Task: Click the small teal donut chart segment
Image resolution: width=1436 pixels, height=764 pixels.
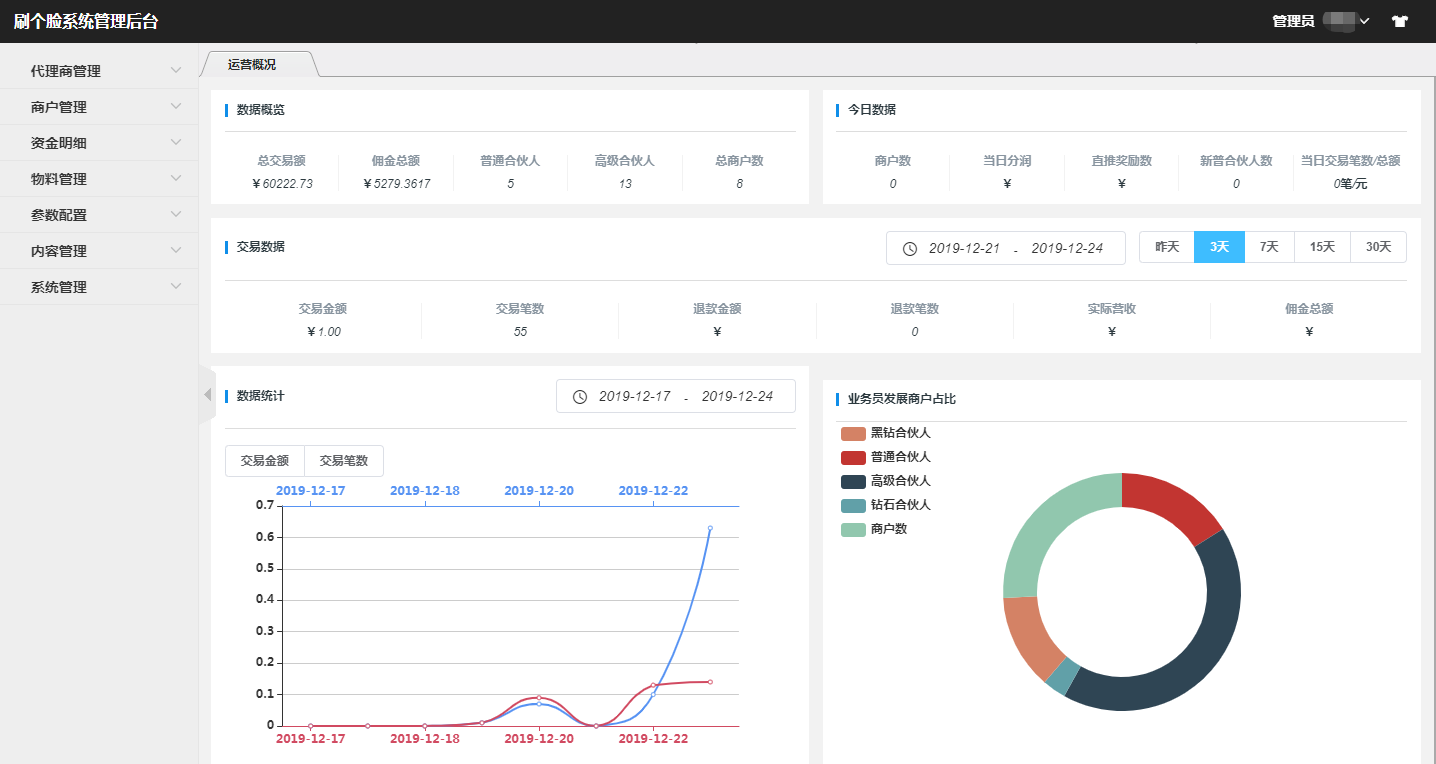Action: click(x=1063, y=678)
